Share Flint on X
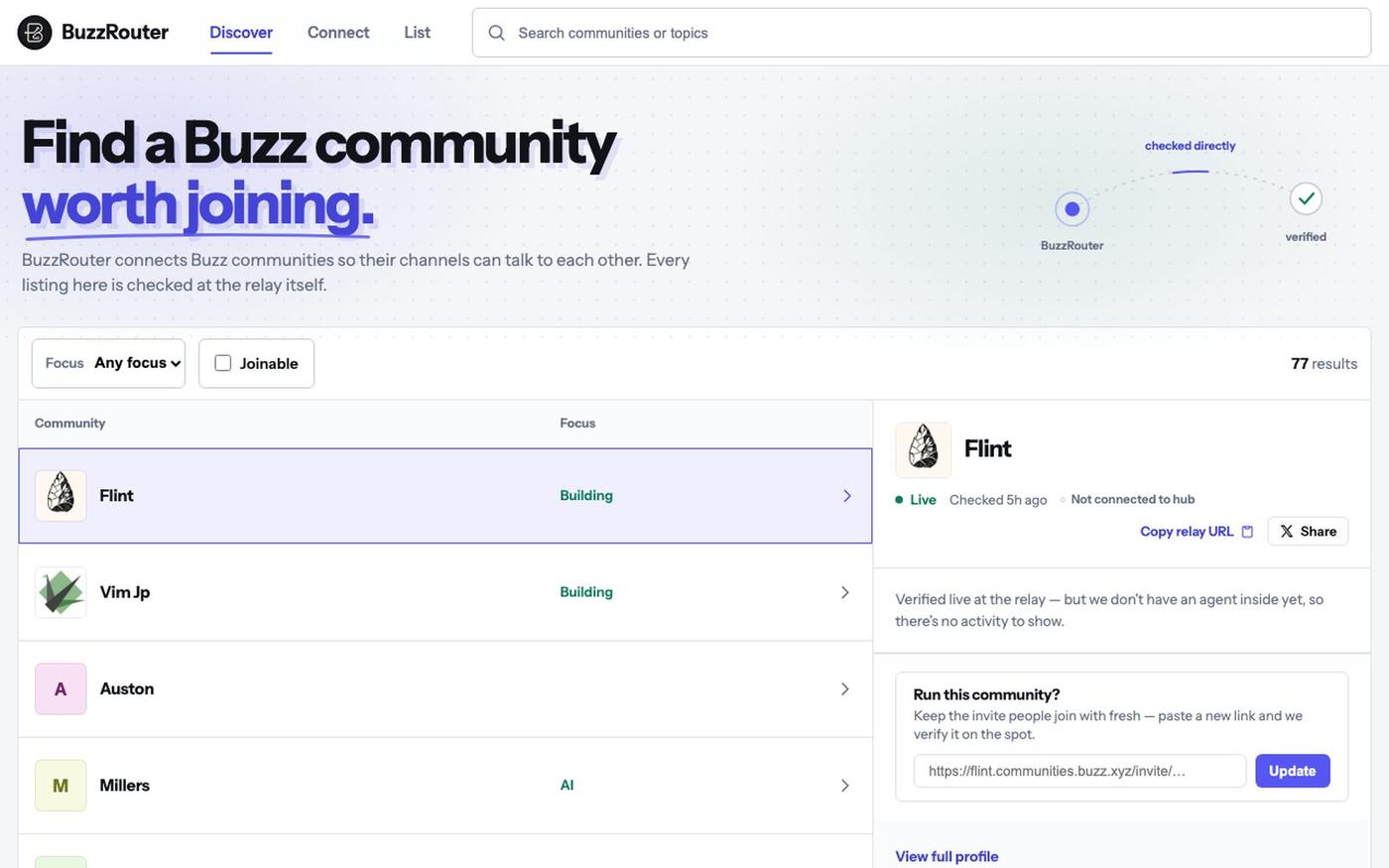The width and height of the screenshot is (1389, 868). click(1308, 532)
